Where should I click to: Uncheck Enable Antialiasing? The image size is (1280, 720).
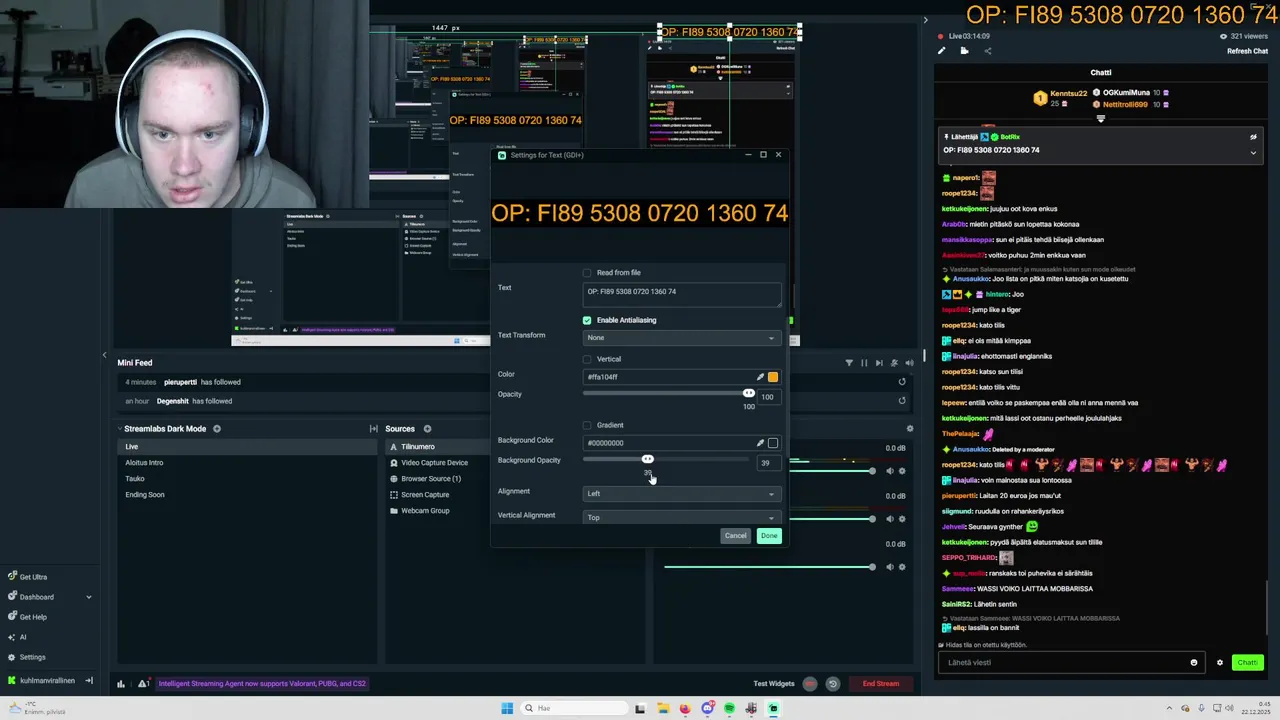587,320
